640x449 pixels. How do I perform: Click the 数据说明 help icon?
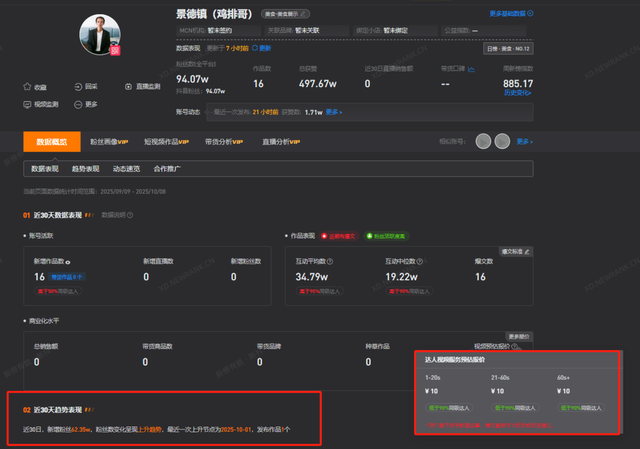pos(130,215)
